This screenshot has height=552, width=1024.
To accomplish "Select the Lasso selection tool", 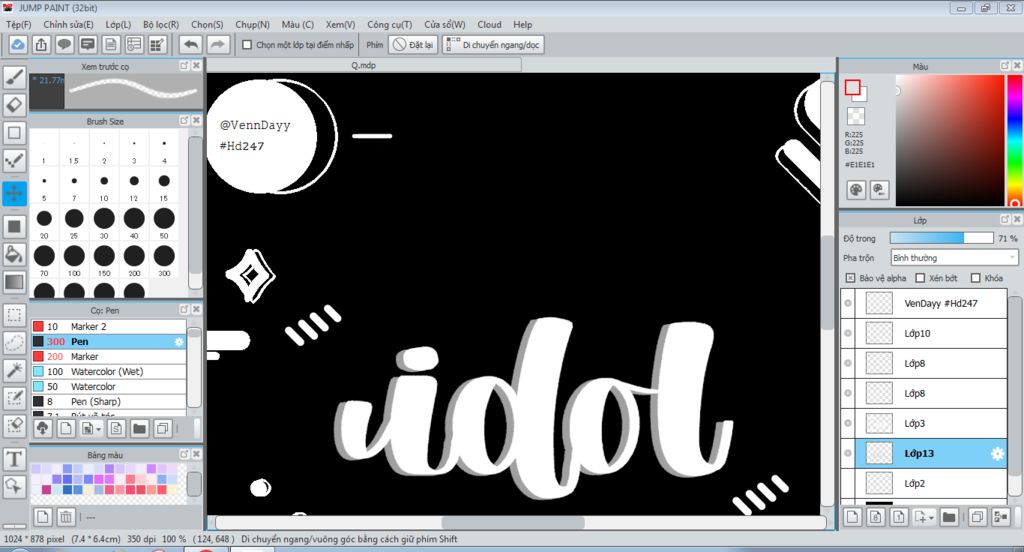I will pos(14,342).
